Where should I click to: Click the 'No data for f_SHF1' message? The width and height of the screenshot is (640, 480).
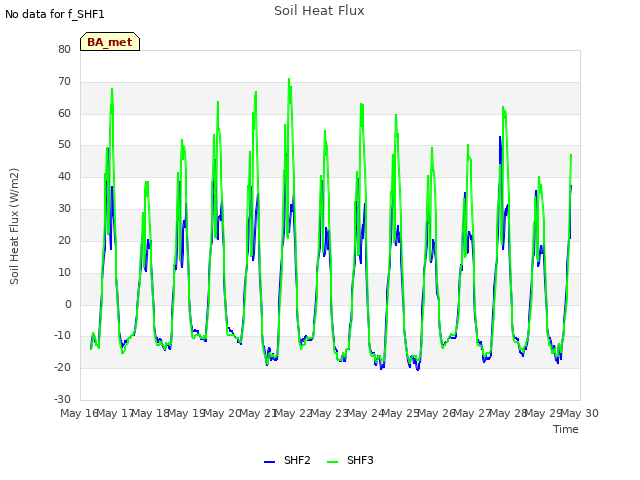pos(55,14)
